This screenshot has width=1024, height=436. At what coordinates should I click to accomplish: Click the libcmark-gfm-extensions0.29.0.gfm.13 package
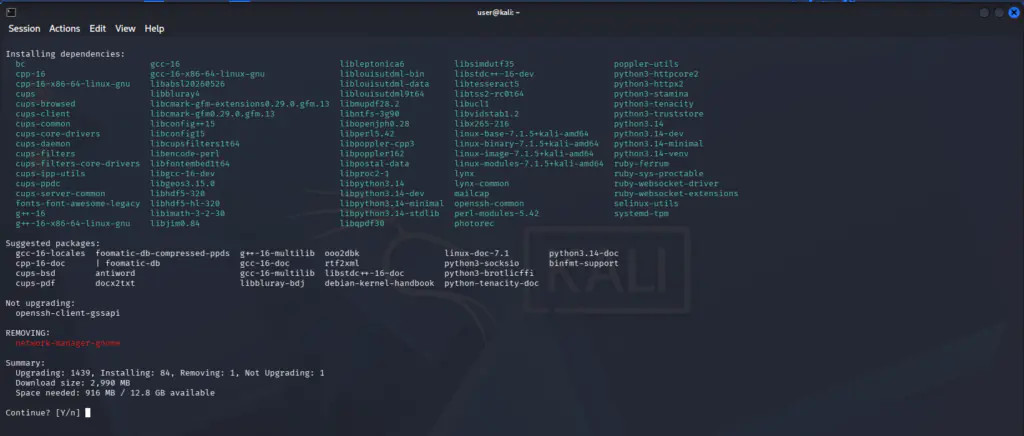pos(240,104)
